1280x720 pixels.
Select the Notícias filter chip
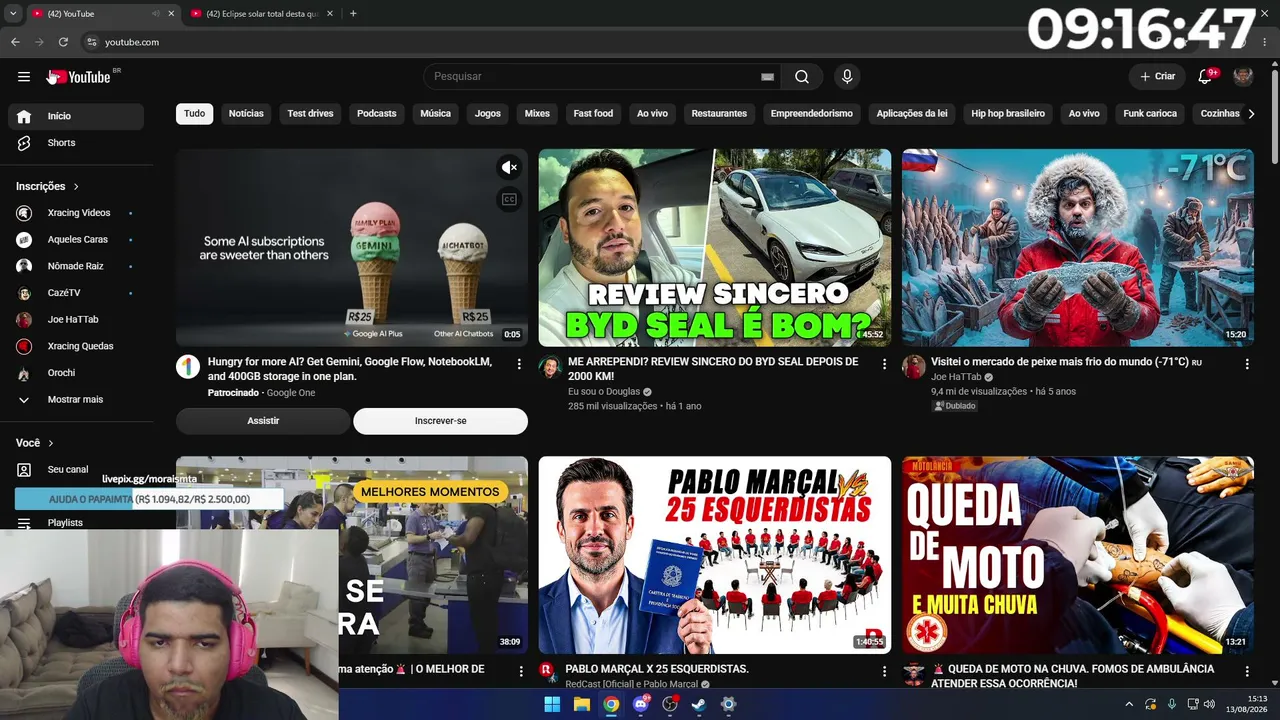246,114
